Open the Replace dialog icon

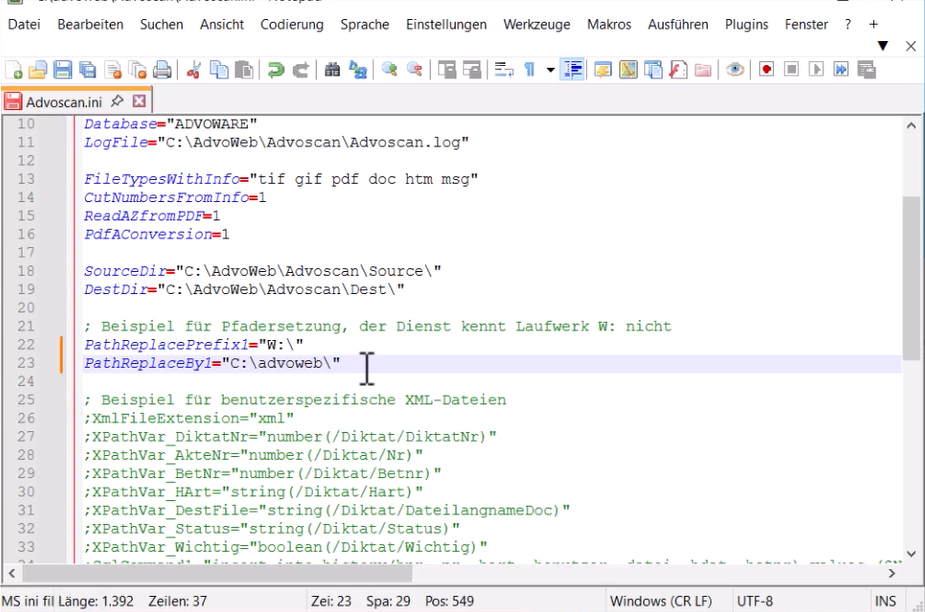[357, 70]
